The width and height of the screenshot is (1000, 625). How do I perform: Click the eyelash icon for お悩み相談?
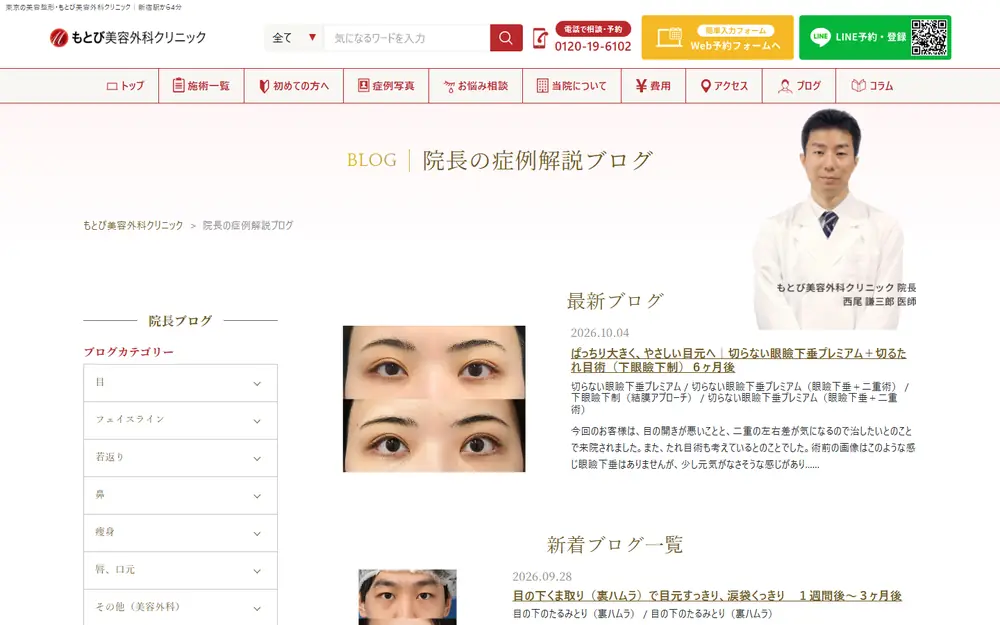click(x=449, y=86)
